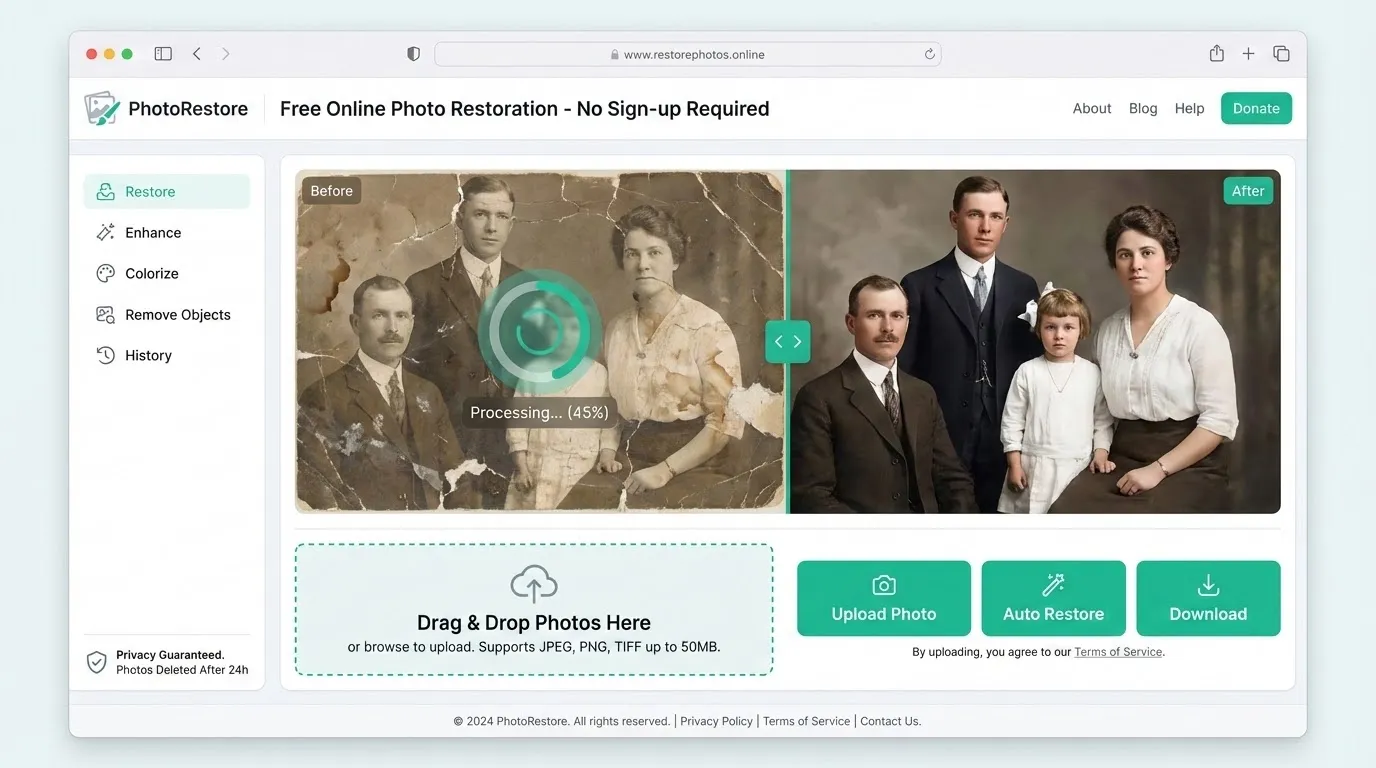Viewport: 1376px width, 768px height.
Task: Click the PhotoRestore logo icon
Action: (x=102, y=109)
